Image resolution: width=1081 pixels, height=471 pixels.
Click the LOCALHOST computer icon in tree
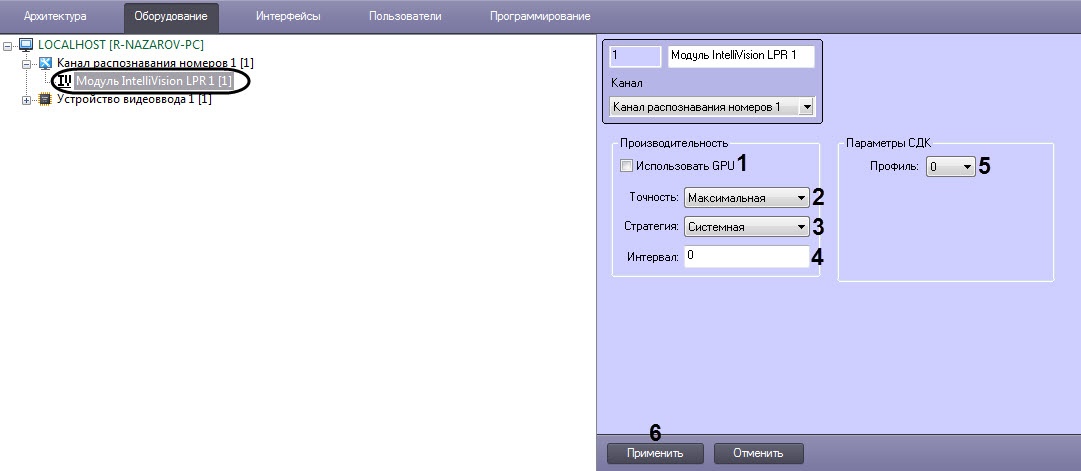click(x=26, y=45)
